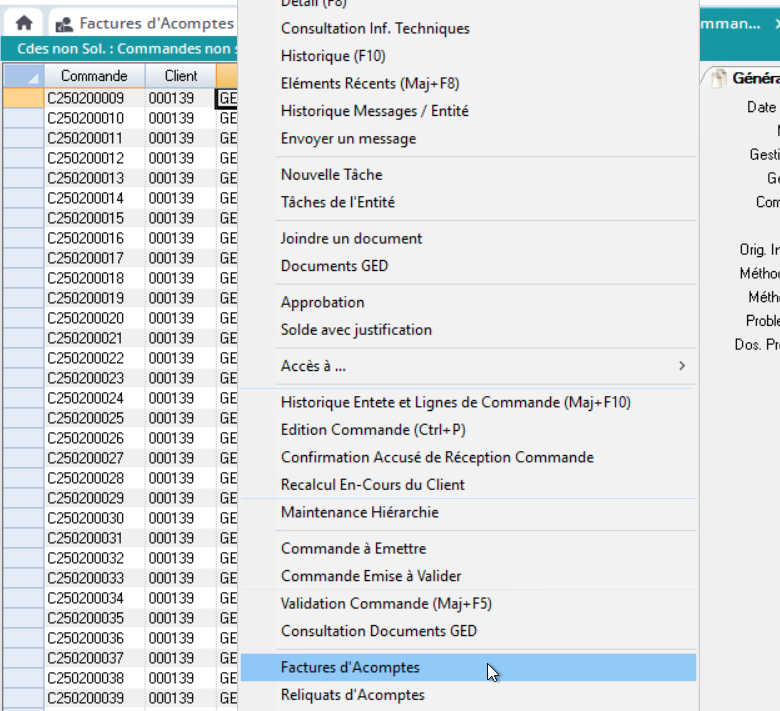Screen dimensions: 780x711
Task: Open Historique (F10) from the menu
Action: tap(332, 56)
